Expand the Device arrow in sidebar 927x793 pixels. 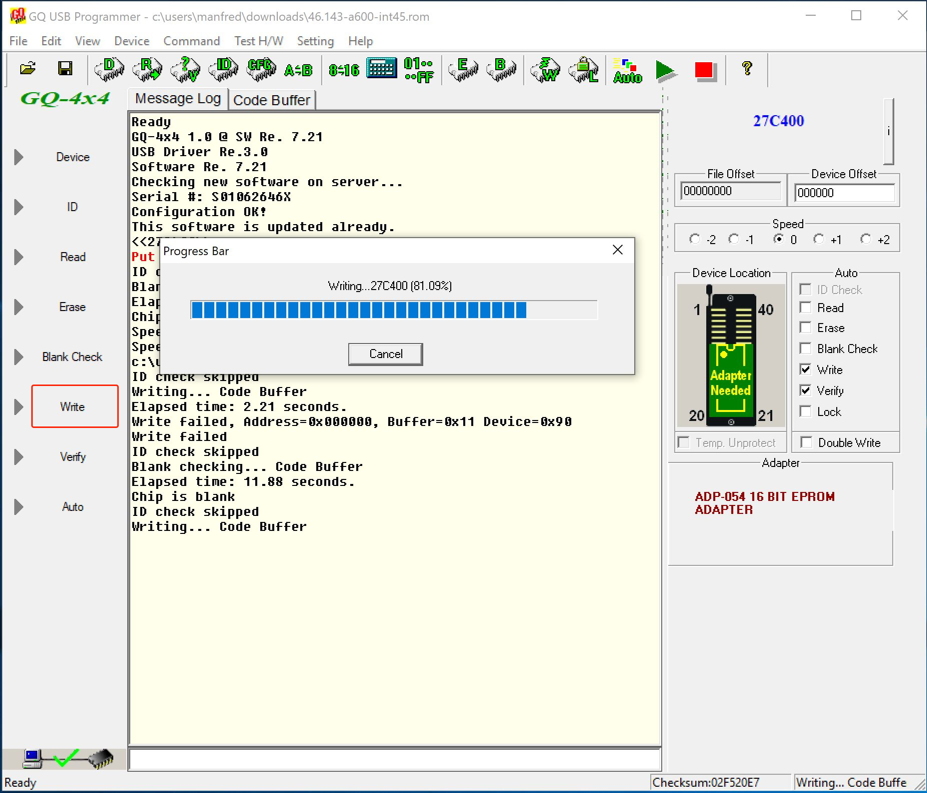pos(19,157)
